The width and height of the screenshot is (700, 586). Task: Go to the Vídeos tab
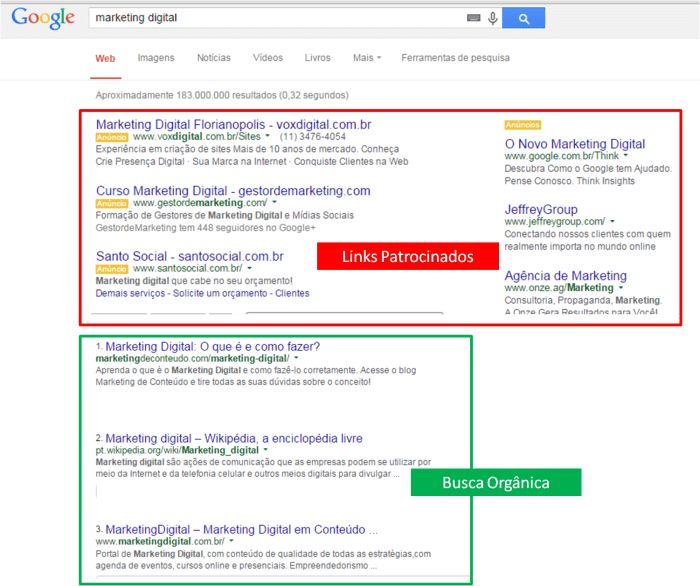coord(268,58)
